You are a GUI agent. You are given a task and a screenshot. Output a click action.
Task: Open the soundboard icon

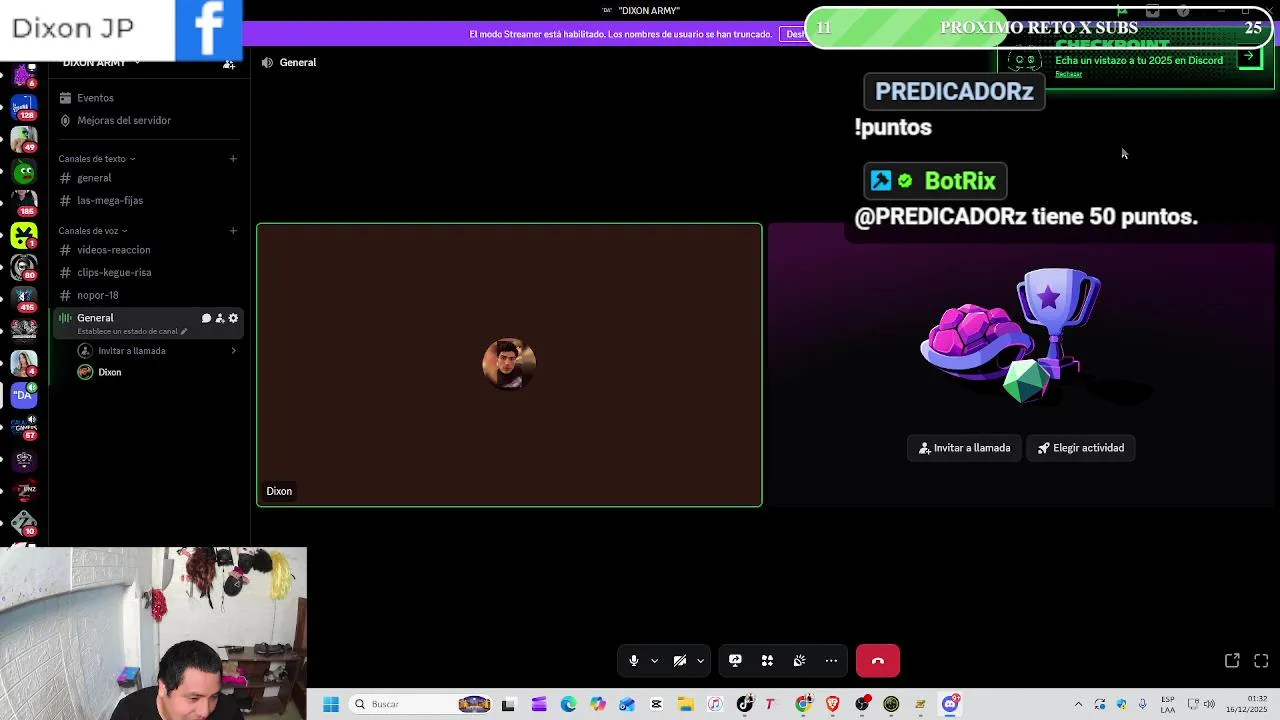799,661
